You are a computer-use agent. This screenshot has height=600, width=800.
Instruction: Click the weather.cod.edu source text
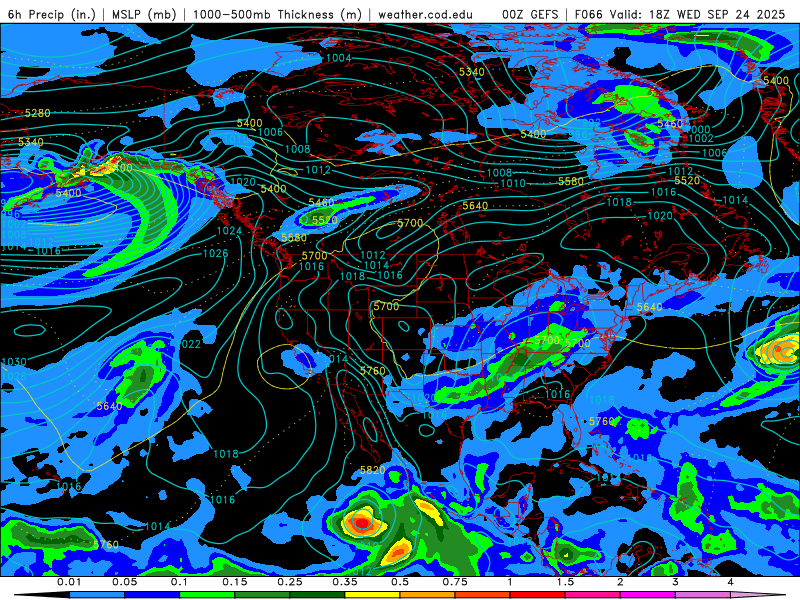click(425, 14)
